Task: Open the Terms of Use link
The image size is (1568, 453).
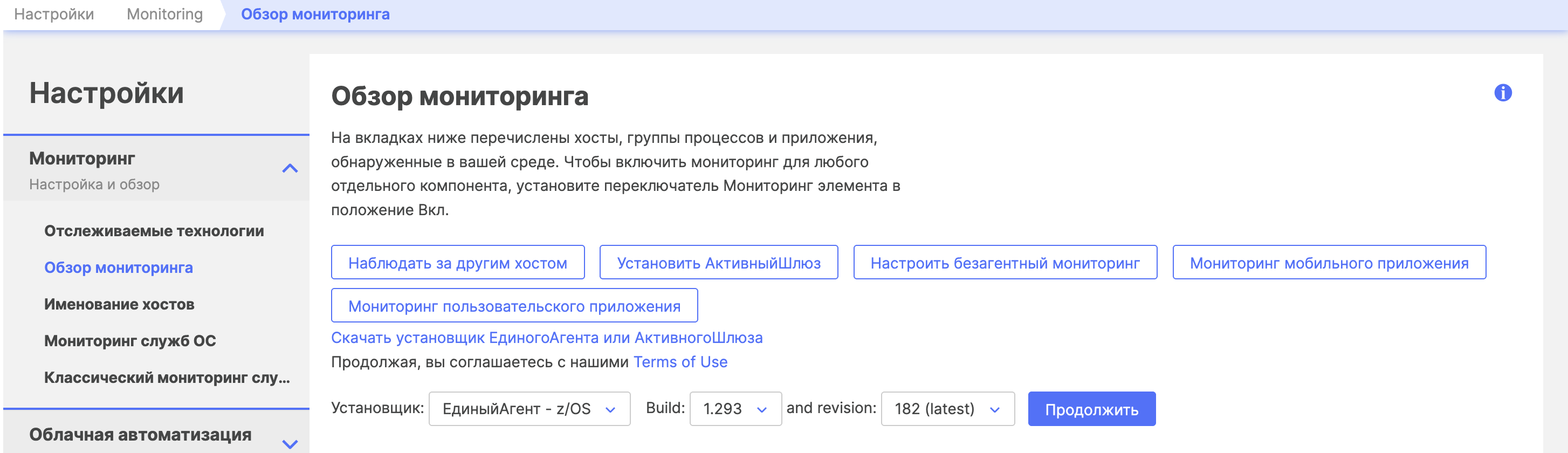Action: 680,362
